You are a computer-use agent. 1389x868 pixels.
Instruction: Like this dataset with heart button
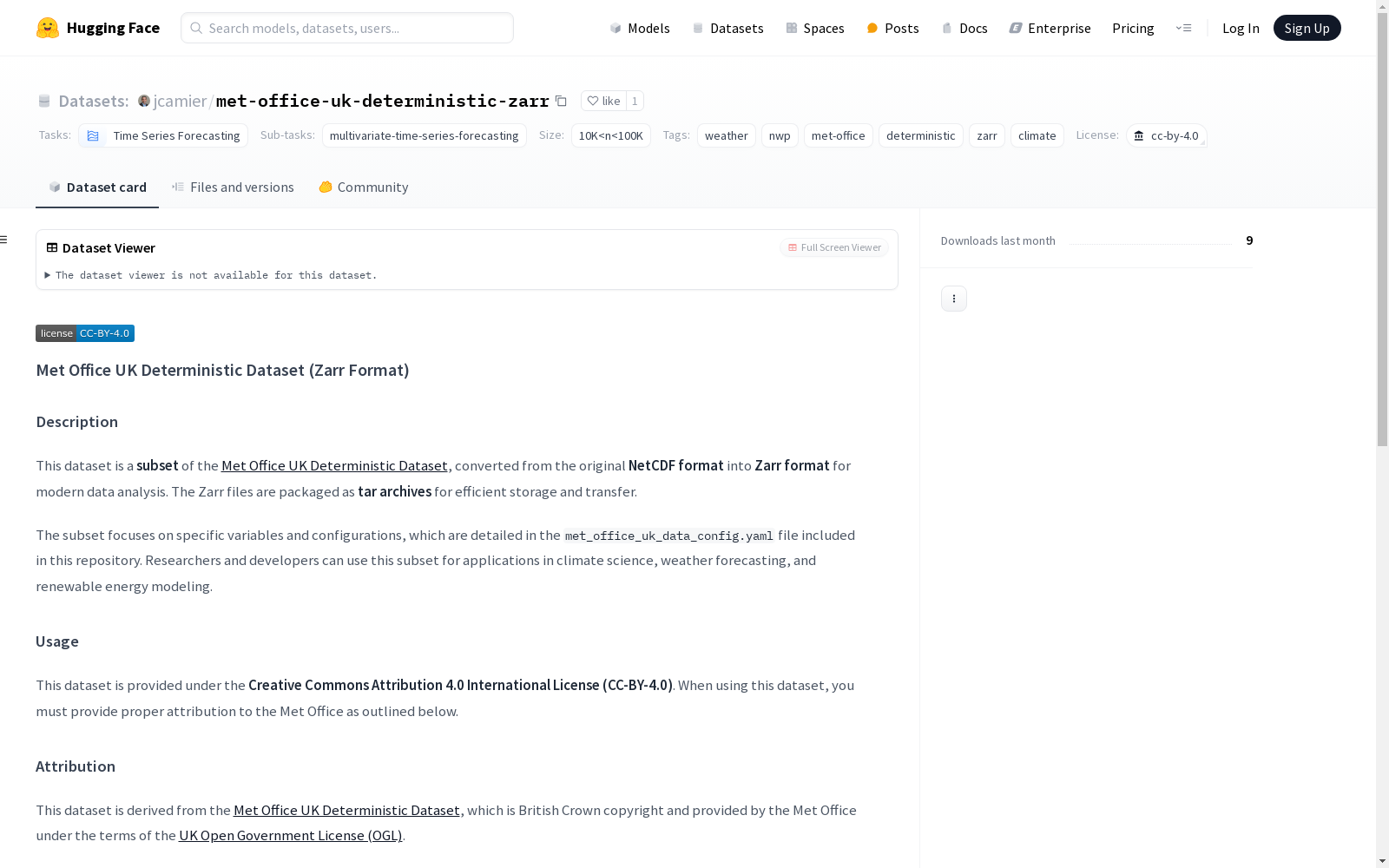(603, 101)
